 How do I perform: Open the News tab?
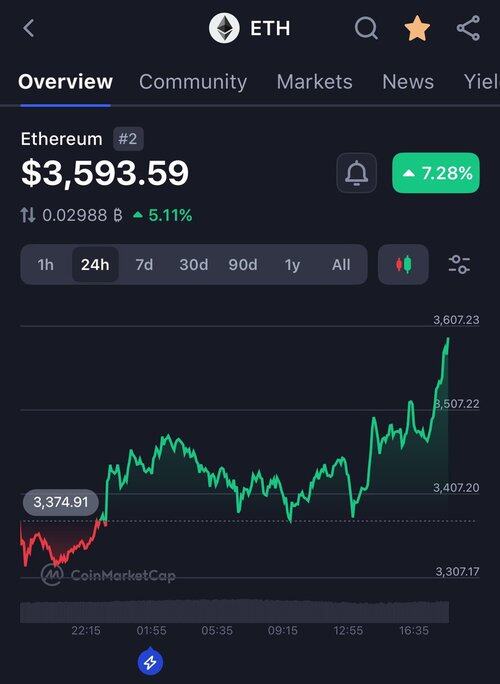(408, 82)
